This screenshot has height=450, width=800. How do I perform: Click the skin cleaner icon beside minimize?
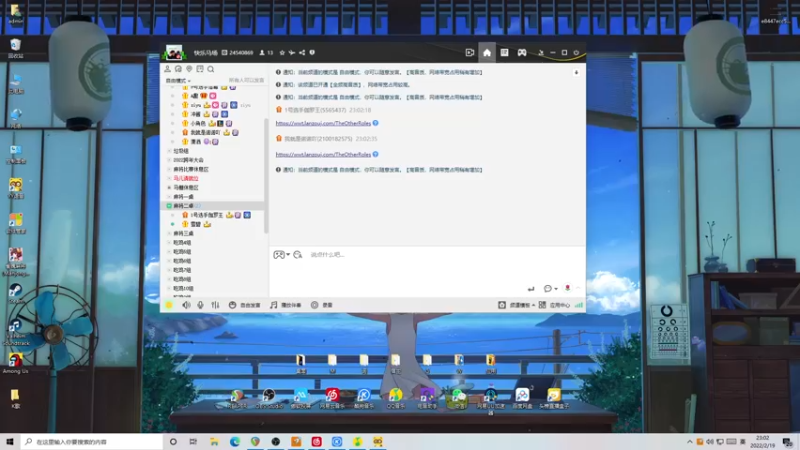(x=541, y=53)
